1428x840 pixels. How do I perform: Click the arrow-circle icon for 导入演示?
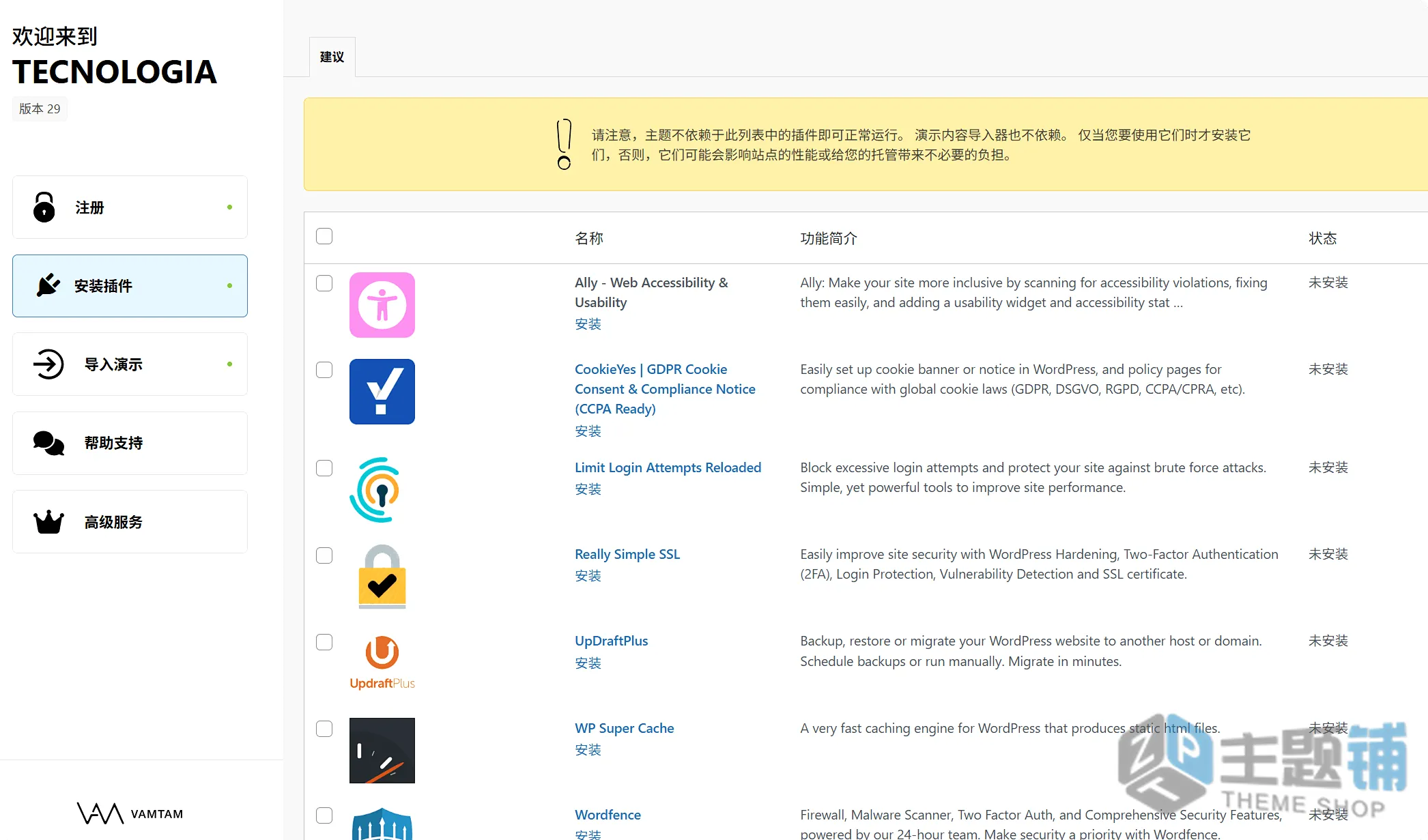click(48, 364)
